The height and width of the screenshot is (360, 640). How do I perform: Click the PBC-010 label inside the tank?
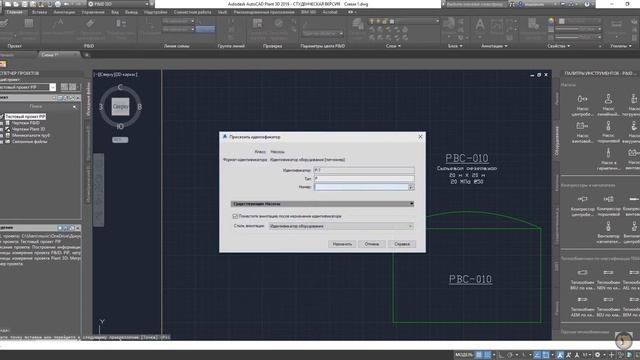(x=470, y=279)
